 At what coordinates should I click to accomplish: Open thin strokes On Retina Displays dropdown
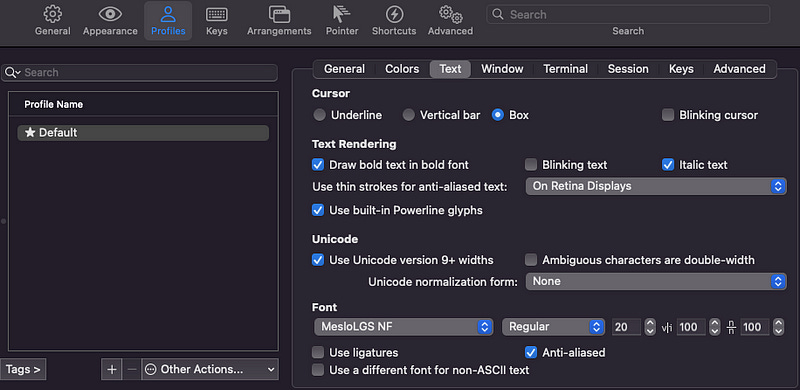click(x=656, y=186)
